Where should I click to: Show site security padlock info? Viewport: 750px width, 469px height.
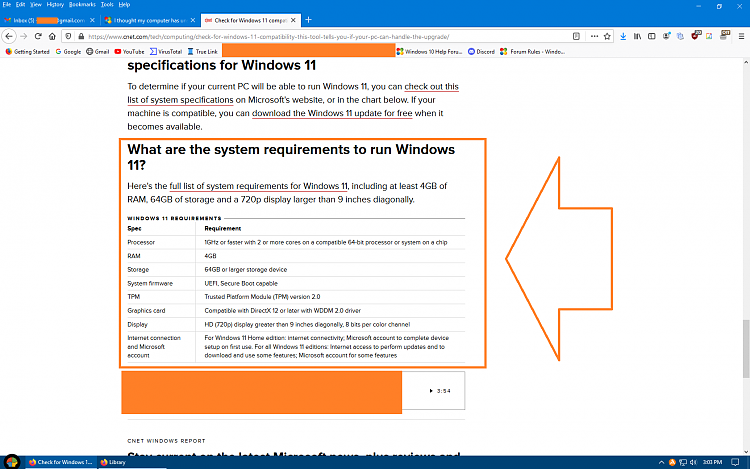(x=81, y=36)
